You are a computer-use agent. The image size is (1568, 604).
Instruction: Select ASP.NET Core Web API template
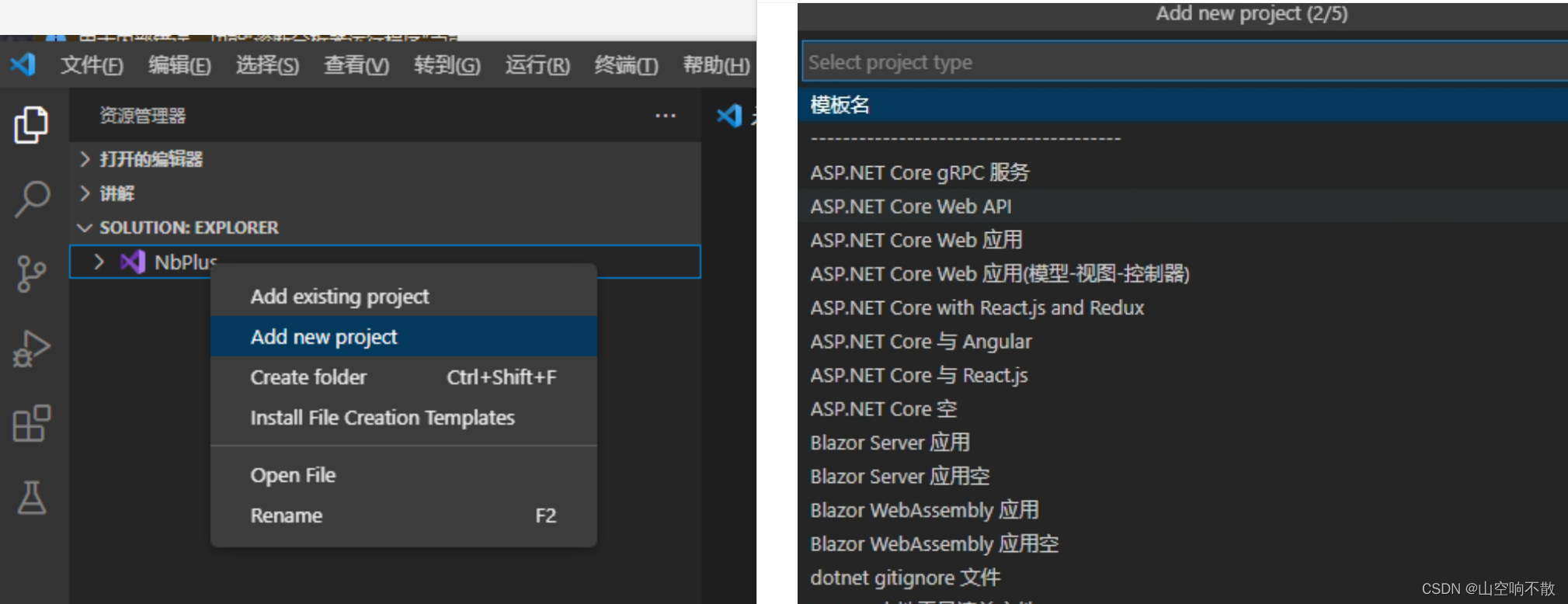1183,206
